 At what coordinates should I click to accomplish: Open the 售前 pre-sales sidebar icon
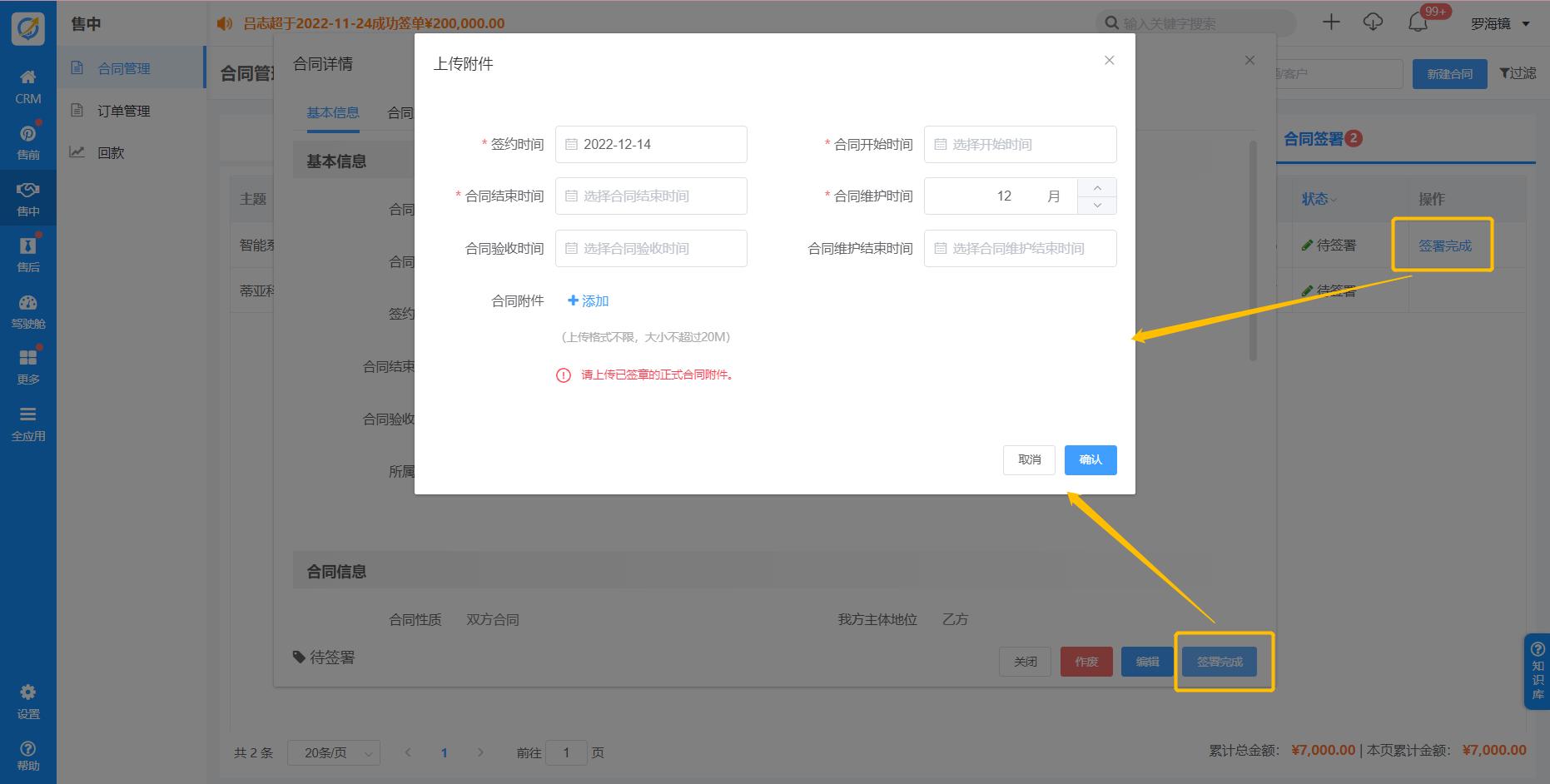point(27,135)
